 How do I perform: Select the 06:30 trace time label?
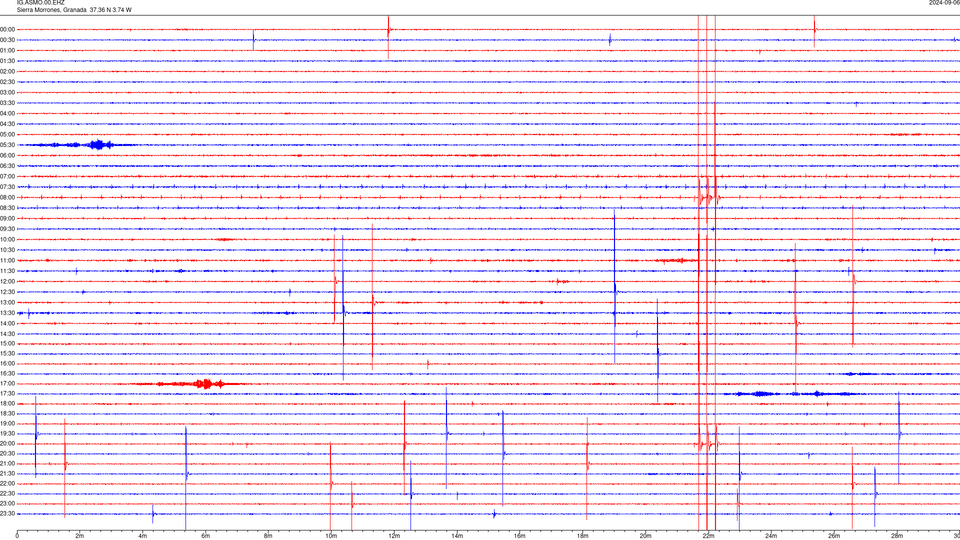pyautogui.click(x=8, y=166)
